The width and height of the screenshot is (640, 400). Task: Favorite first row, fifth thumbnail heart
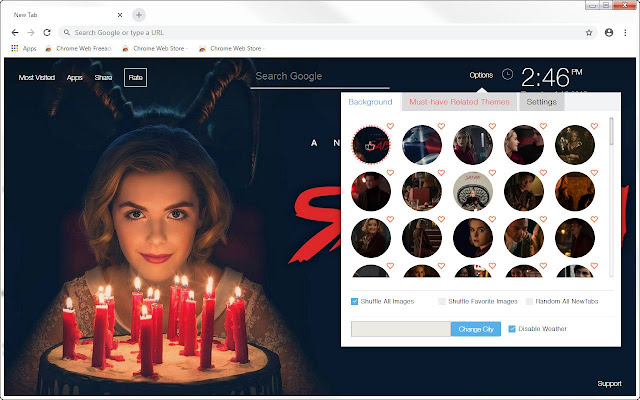pyautogui.click(x=594, y=126)
